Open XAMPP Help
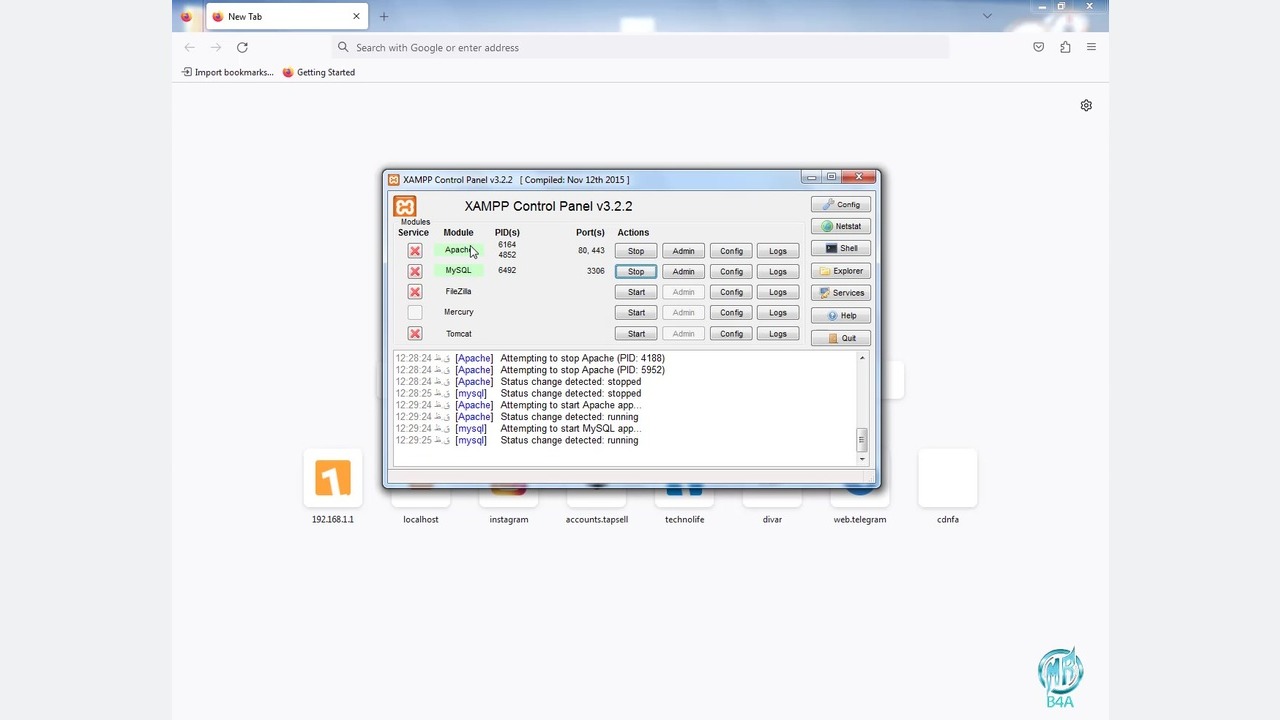The height and width of the screenshot is (720, 1280). (x=841, y=315)
